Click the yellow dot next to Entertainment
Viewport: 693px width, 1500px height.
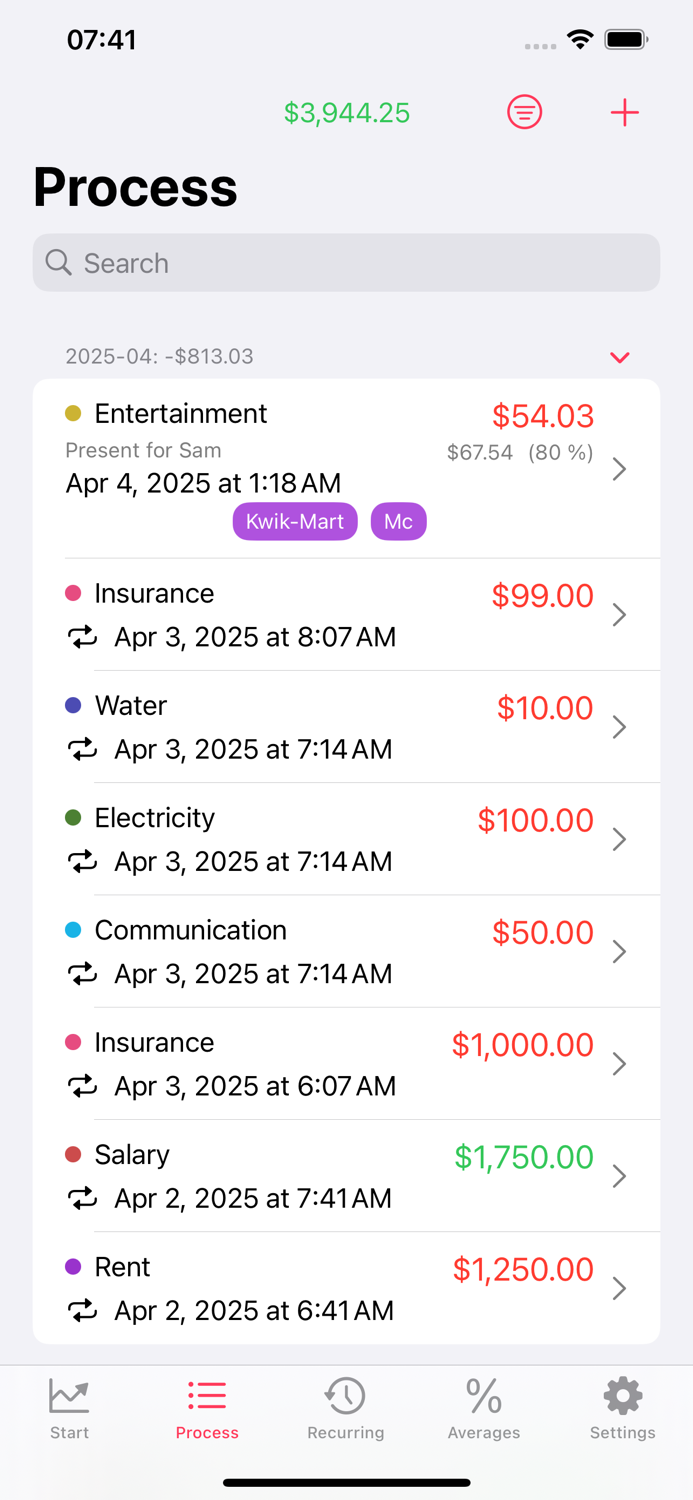coord(72,412)
